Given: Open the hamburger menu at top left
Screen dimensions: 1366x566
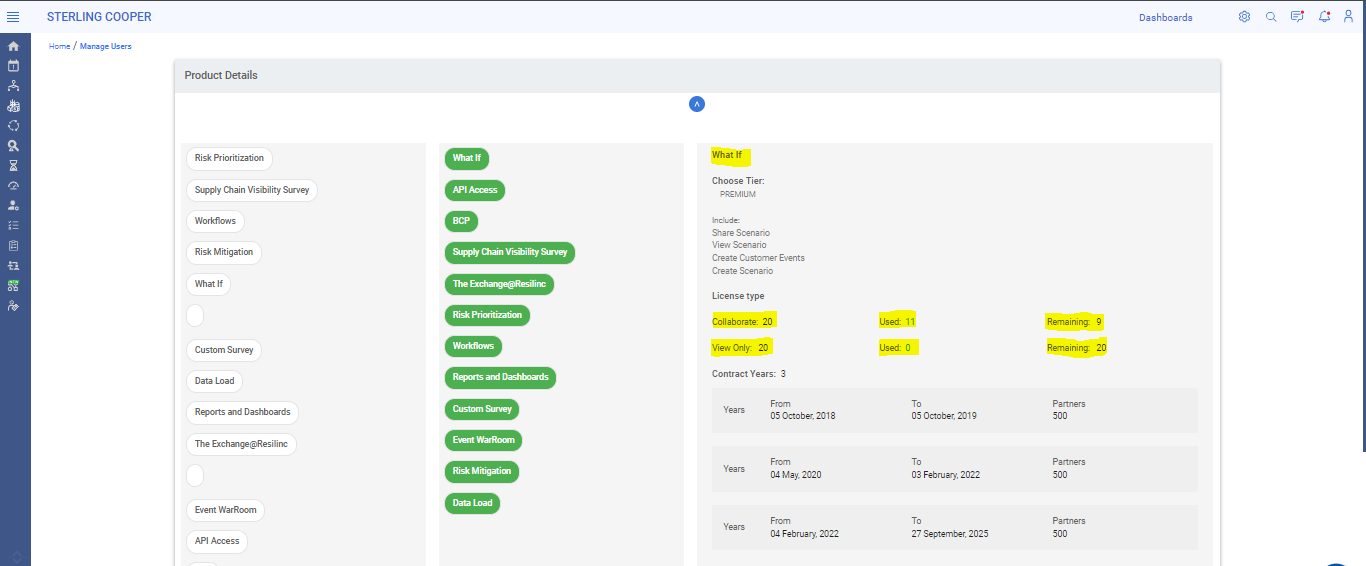Looking at the screenshot, I should click(x=13, y=17).
